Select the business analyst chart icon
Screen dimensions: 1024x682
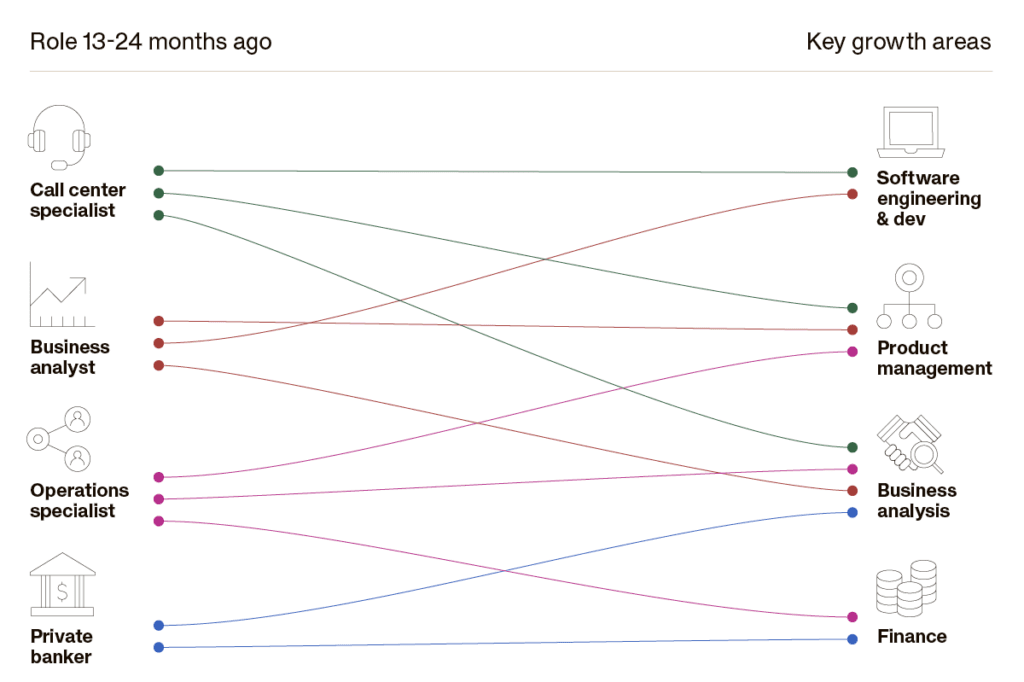click(61, 296)
